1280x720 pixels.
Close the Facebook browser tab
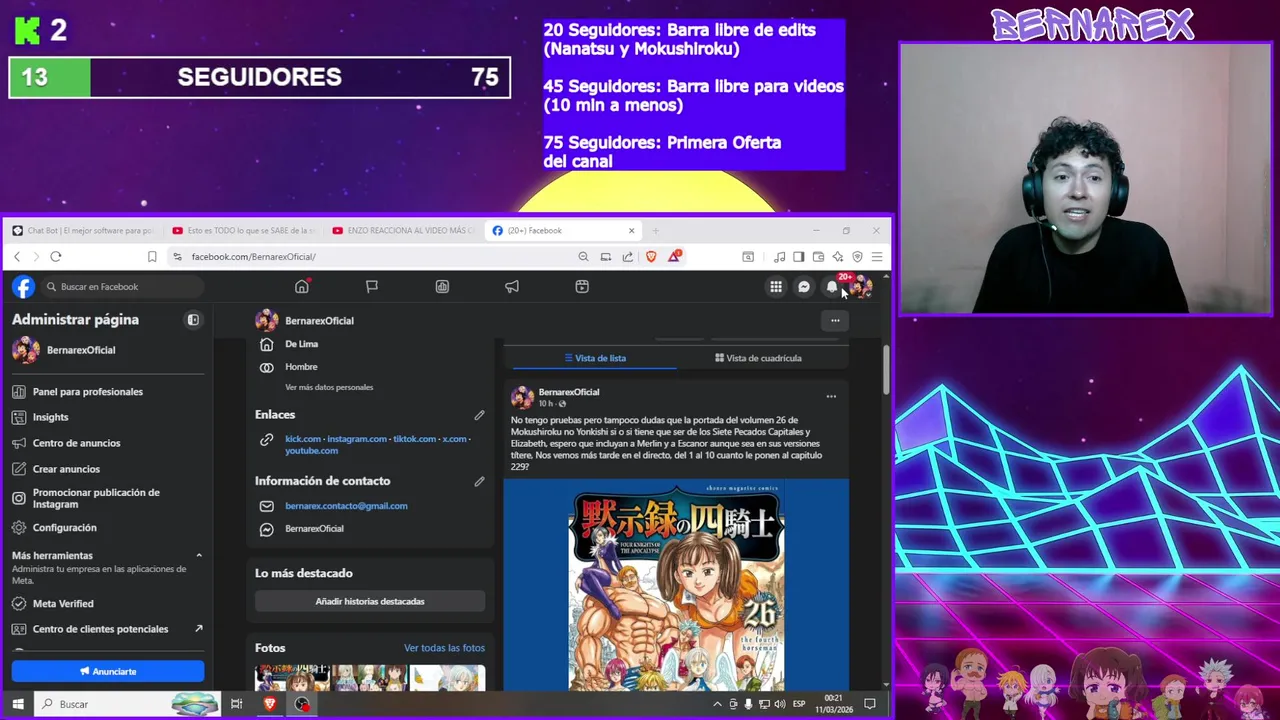631,231
